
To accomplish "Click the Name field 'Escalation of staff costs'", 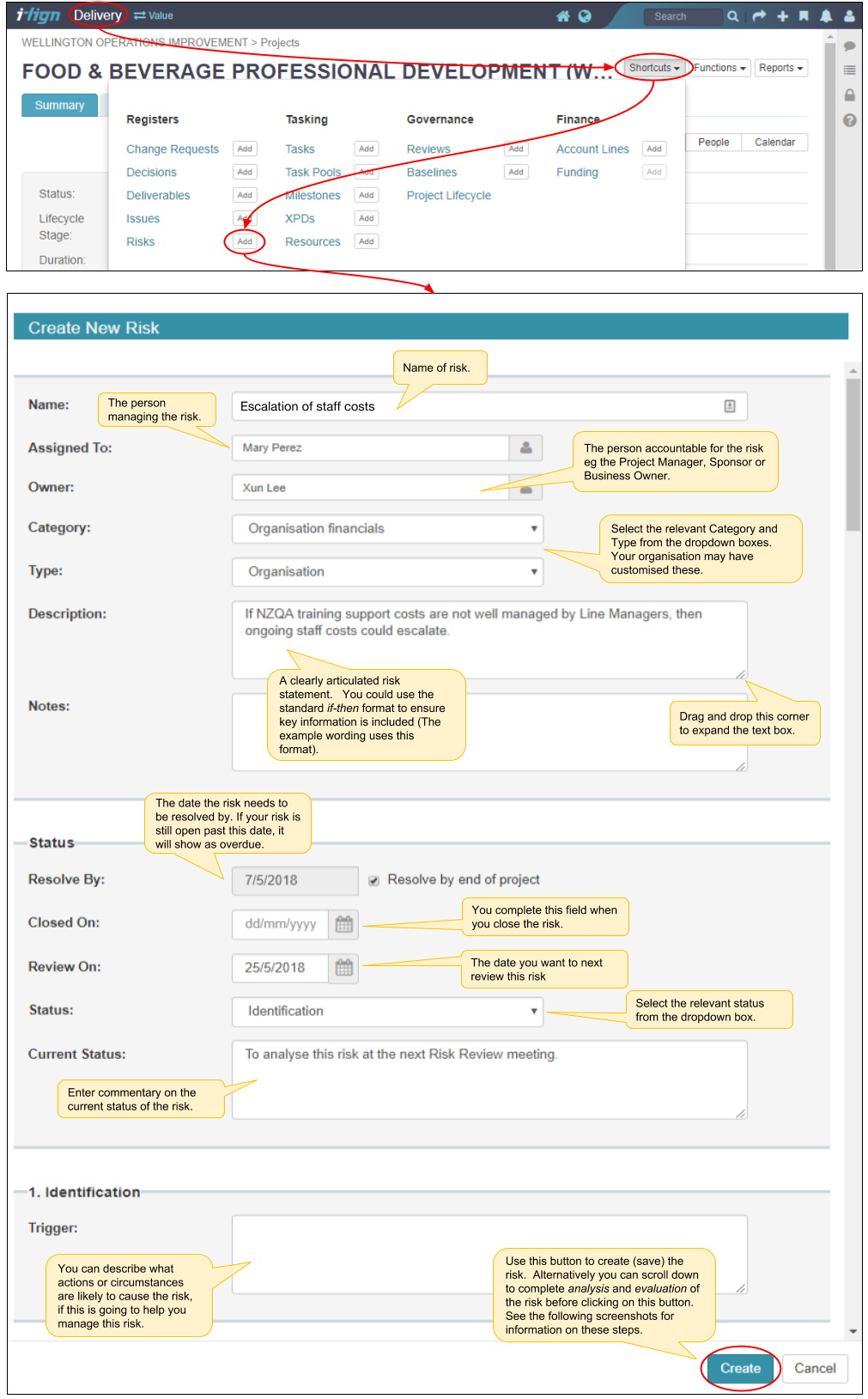I will click(x=489, y=406).
